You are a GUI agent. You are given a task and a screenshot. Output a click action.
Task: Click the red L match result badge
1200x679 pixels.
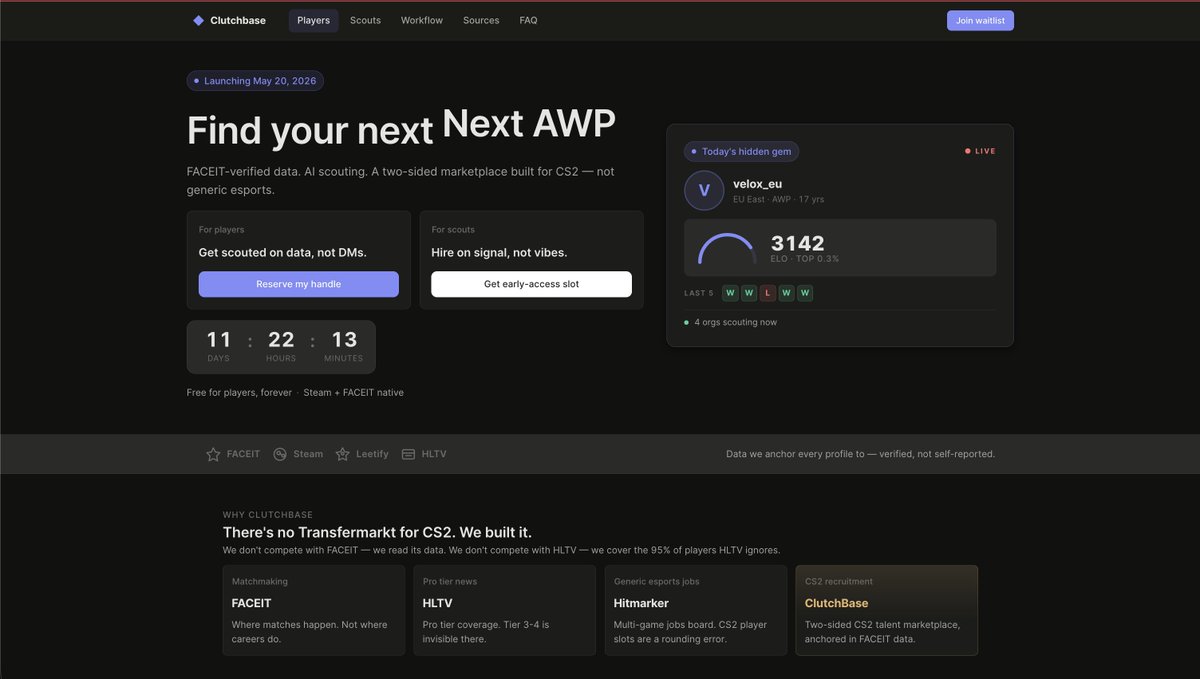tap(767, 293)
